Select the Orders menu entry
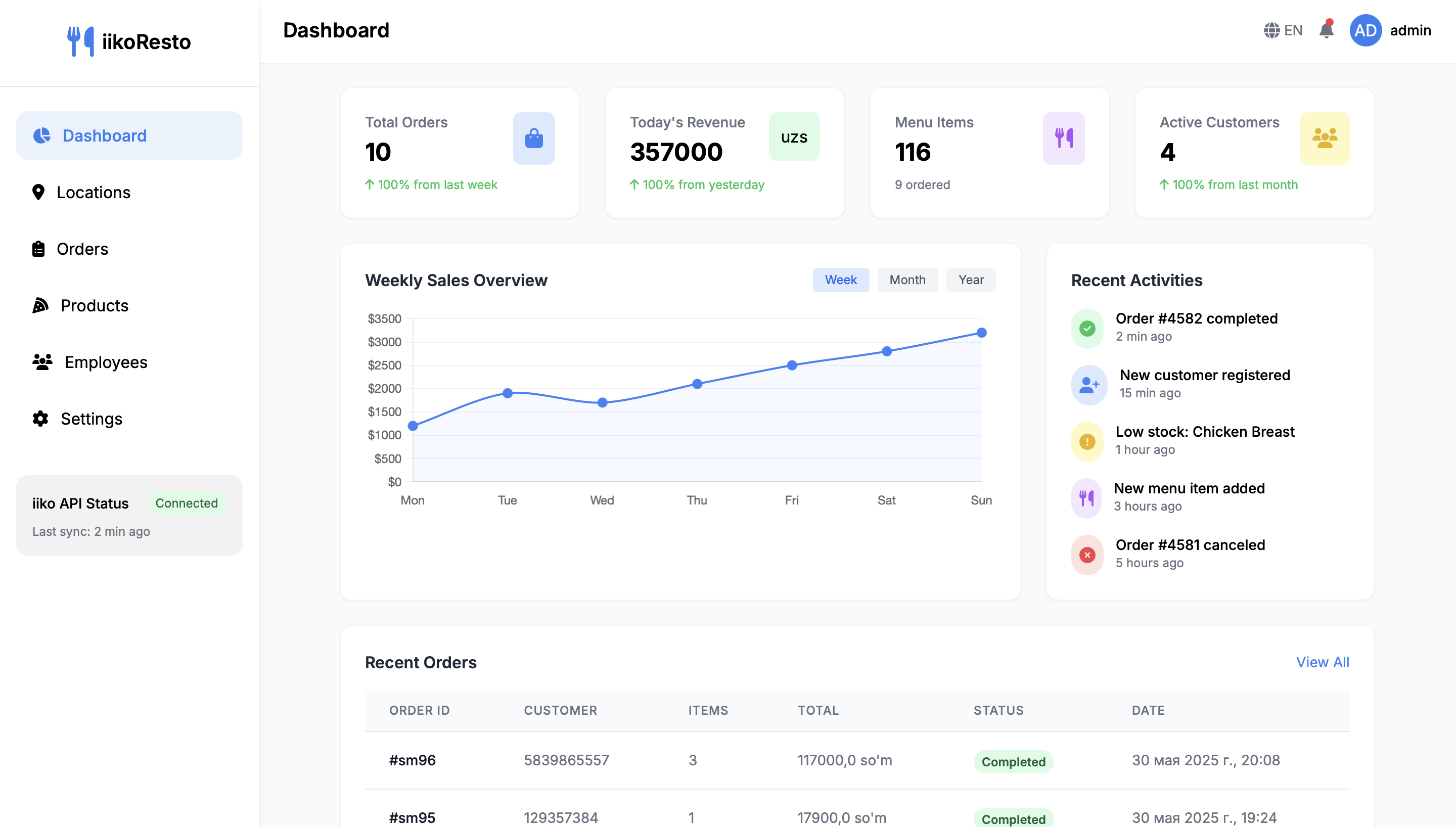The image size is (1456, 827). point(83,249)
